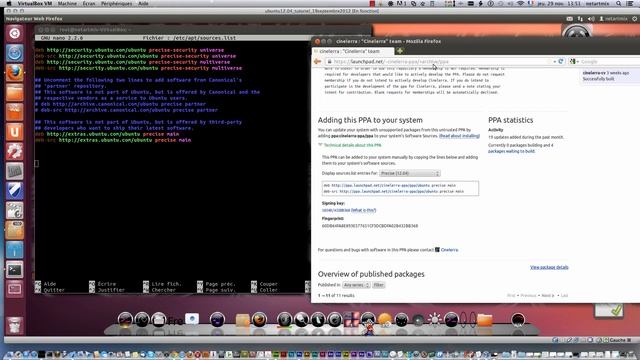This screenshot has width=640, height=360.
Task: Open the magnifier icon in bottom dock
Action: tap(301, 320)
